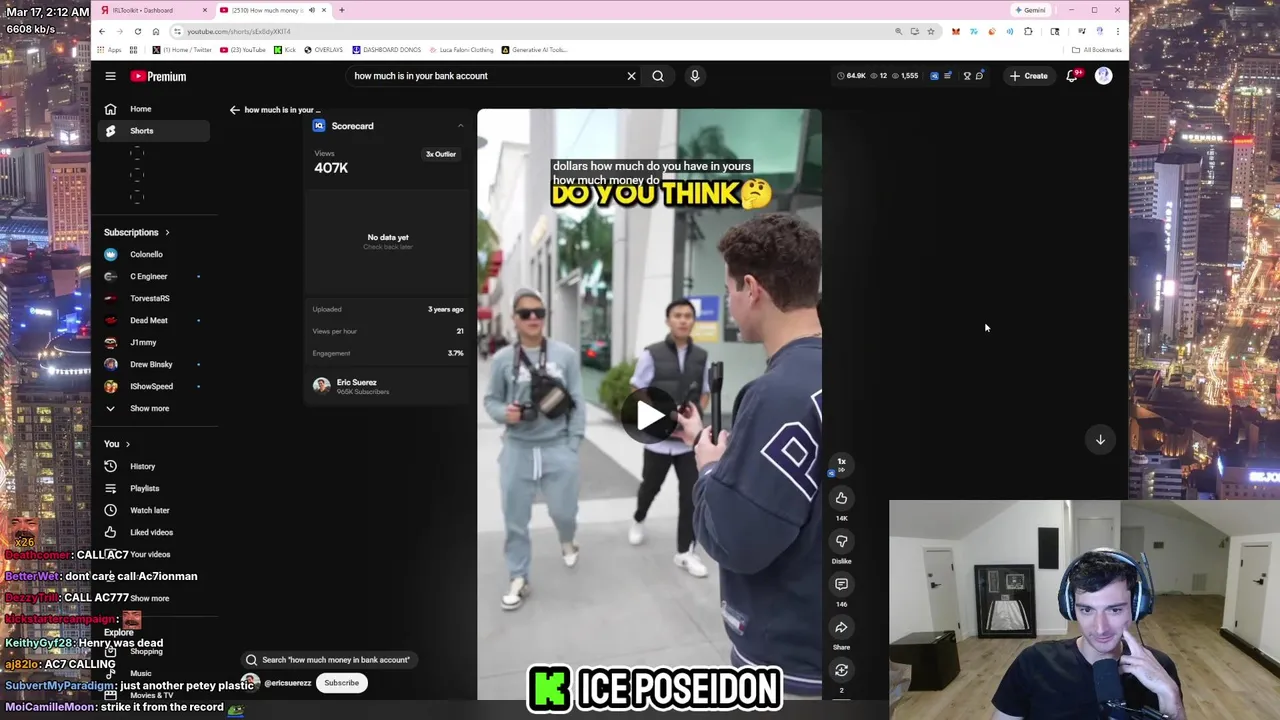This screenshot has width=1280, height=720.
Task: Select Shorts in the sidebar
Action: click(x=154, y=131)
